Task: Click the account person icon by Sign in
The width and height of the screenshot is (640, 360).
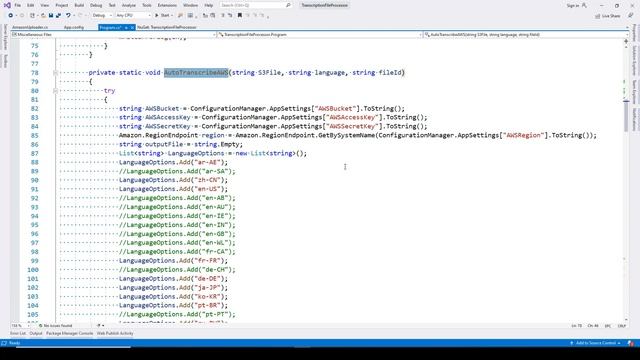Action: coord(584,5)
